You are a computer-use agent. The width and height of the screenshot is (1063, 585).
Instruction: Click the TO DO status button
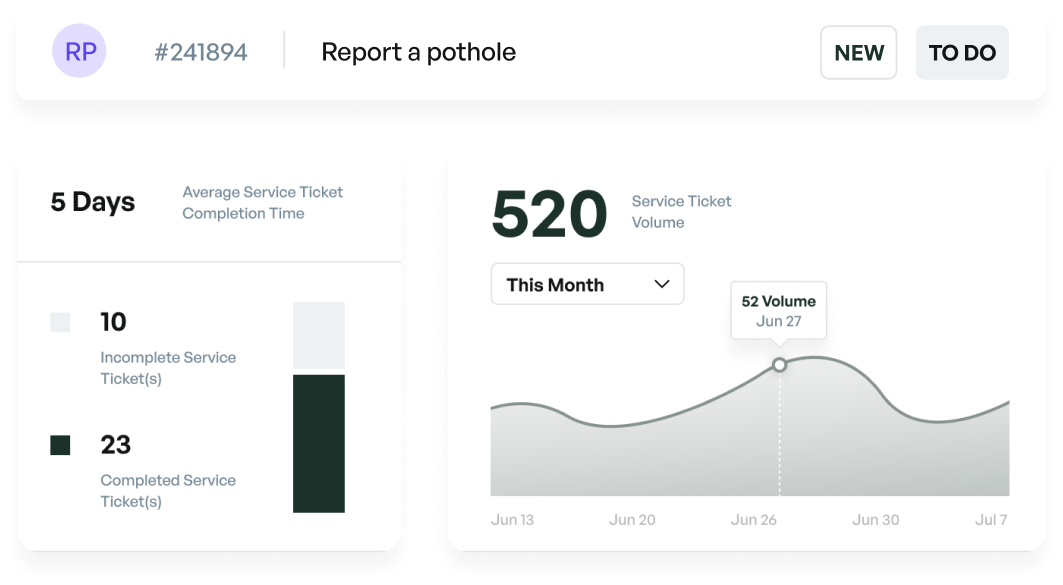pyautogui.click(x=962, y=53)
